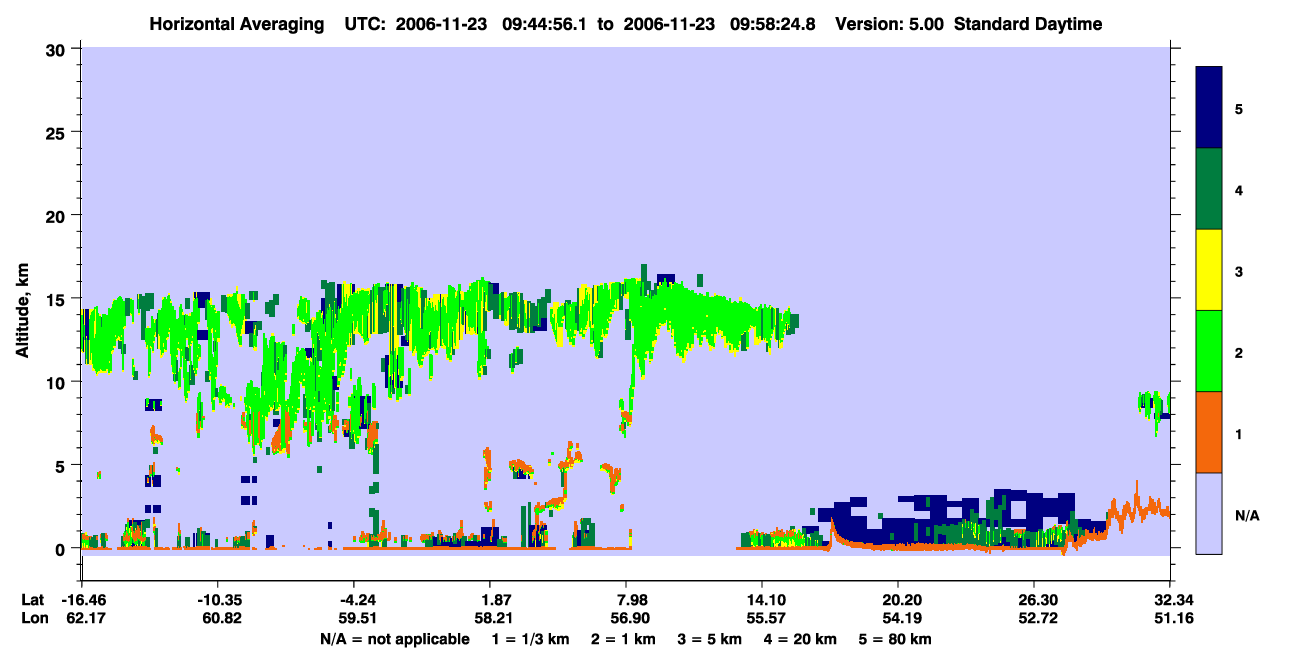Click the '3 = 5 km' legend entry
The width and height of the screenshot is (1300, 667).
pyautogui.click(x=710, y=639)
